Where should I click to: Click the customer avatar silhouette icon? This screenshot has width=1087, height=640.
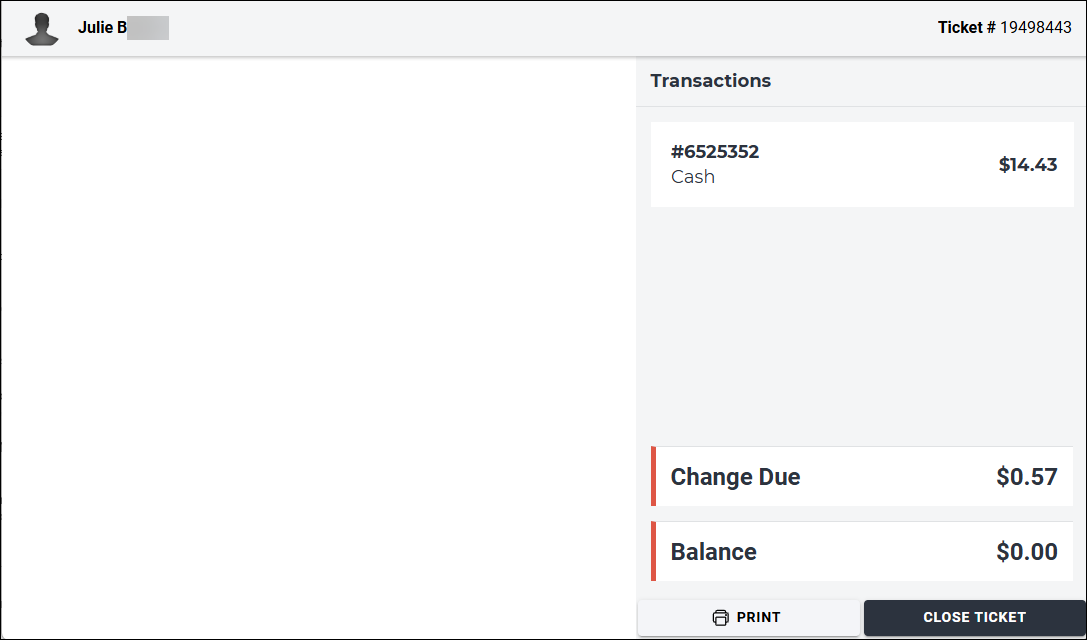pos(42,29)
